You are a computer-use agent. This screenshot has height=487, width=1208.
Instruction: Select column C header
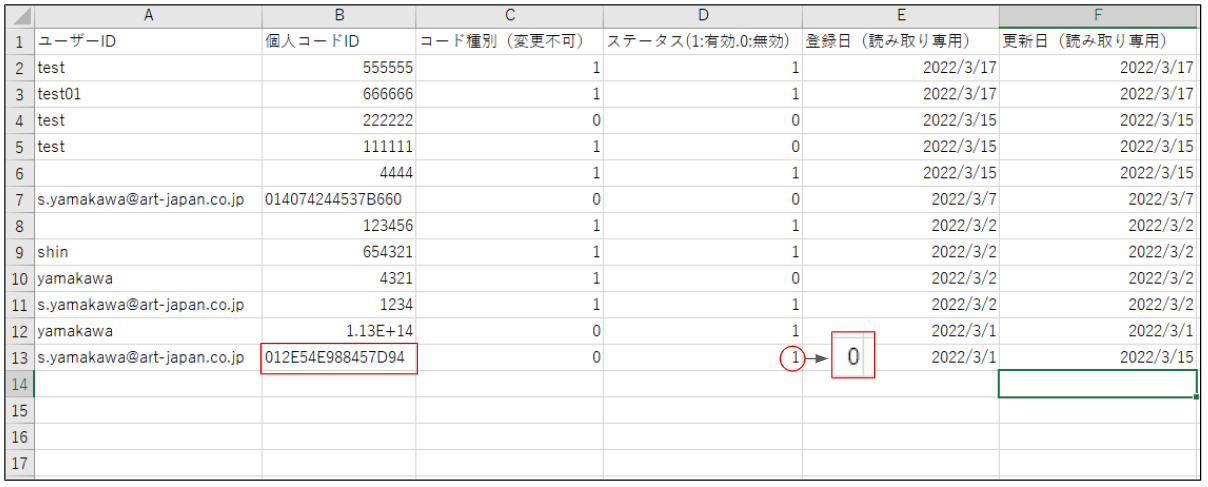coord(509,16)
